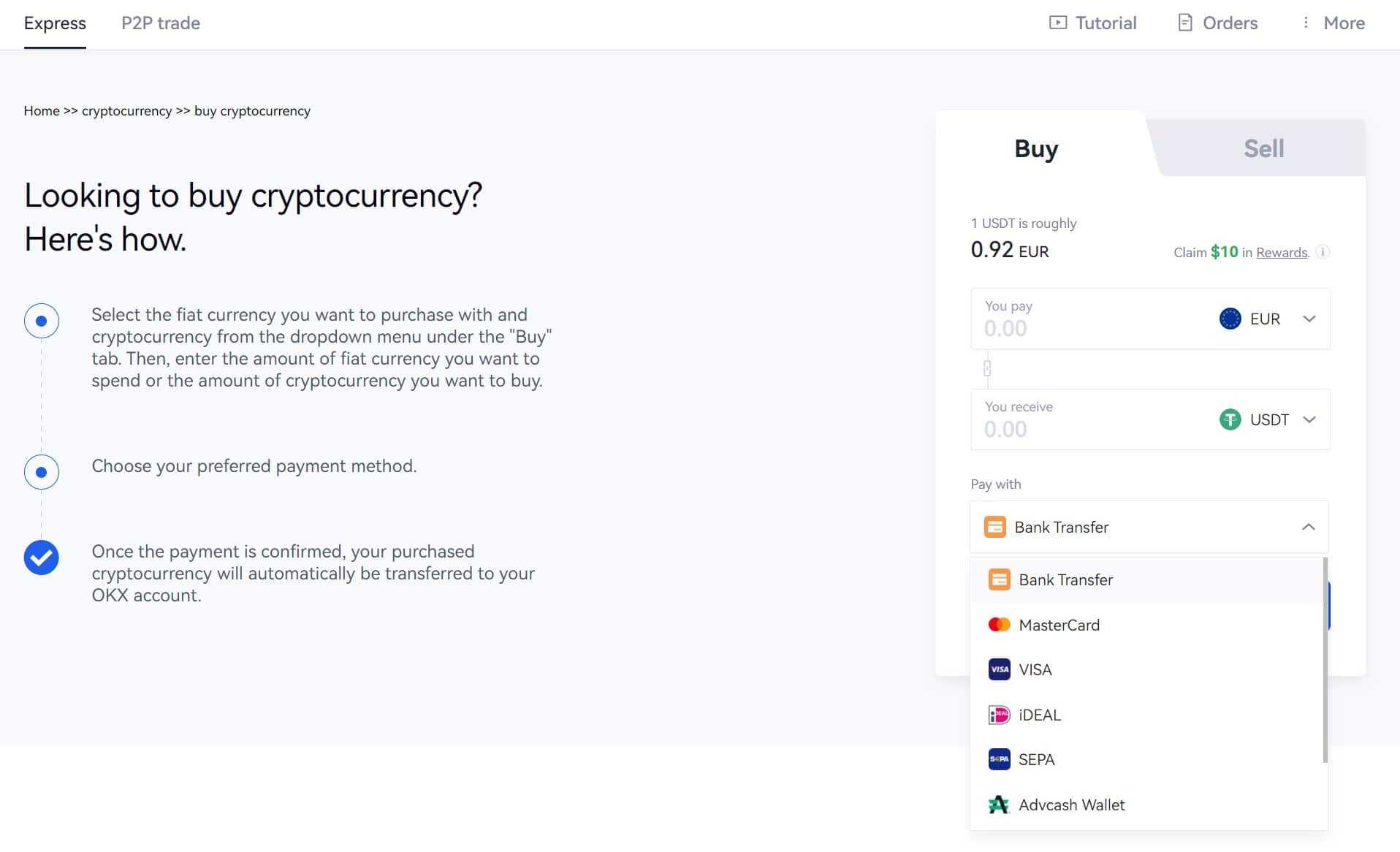Select the first step radio circle
The height and width of the screenshot is (852, 1400).
42,321
